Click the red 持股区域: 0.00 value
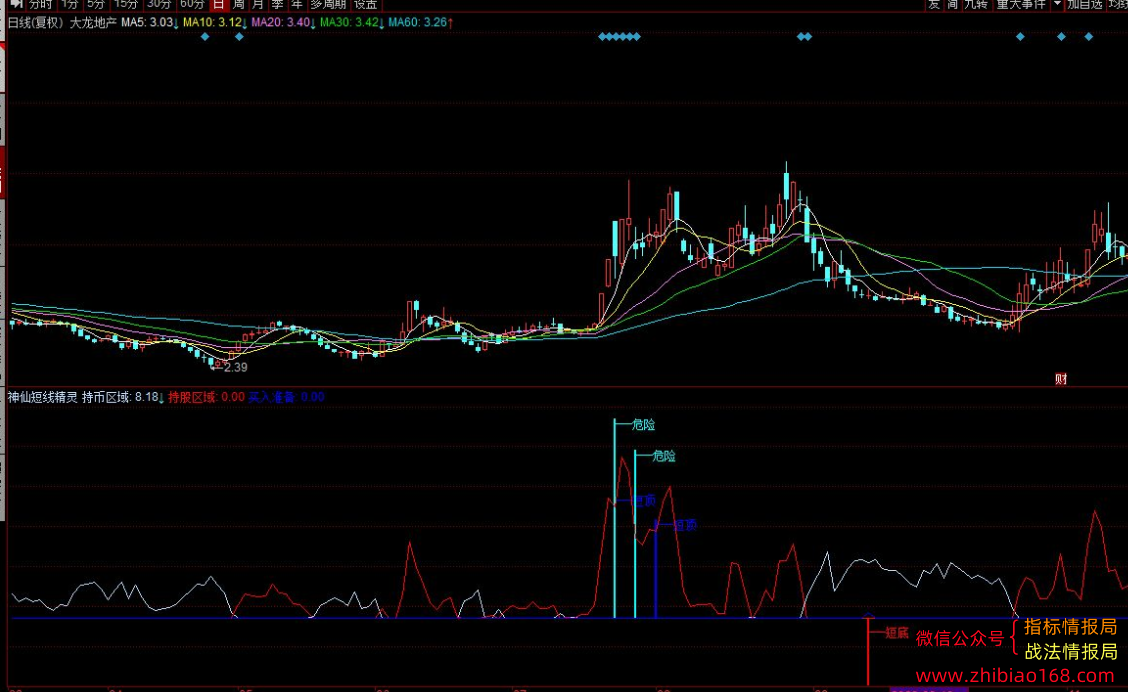This screenshot has height=692, width=1128. [x=206, y=397]
